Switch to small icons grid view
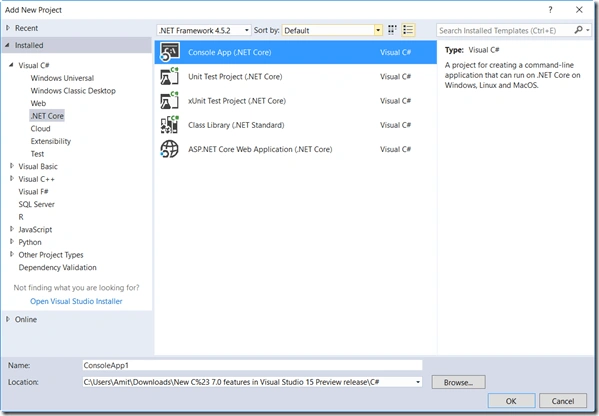The width and height of the screenshot is (599, 416). (392, 30)
